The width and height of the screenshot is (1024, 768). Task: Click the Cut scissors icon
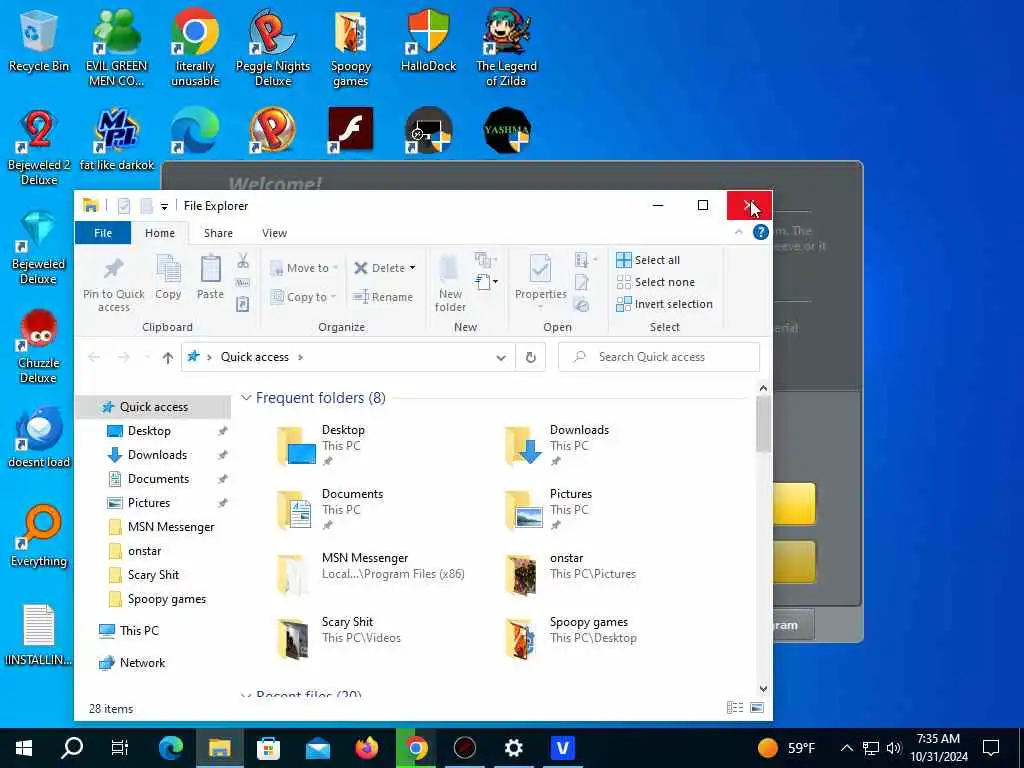pos(243,261)
